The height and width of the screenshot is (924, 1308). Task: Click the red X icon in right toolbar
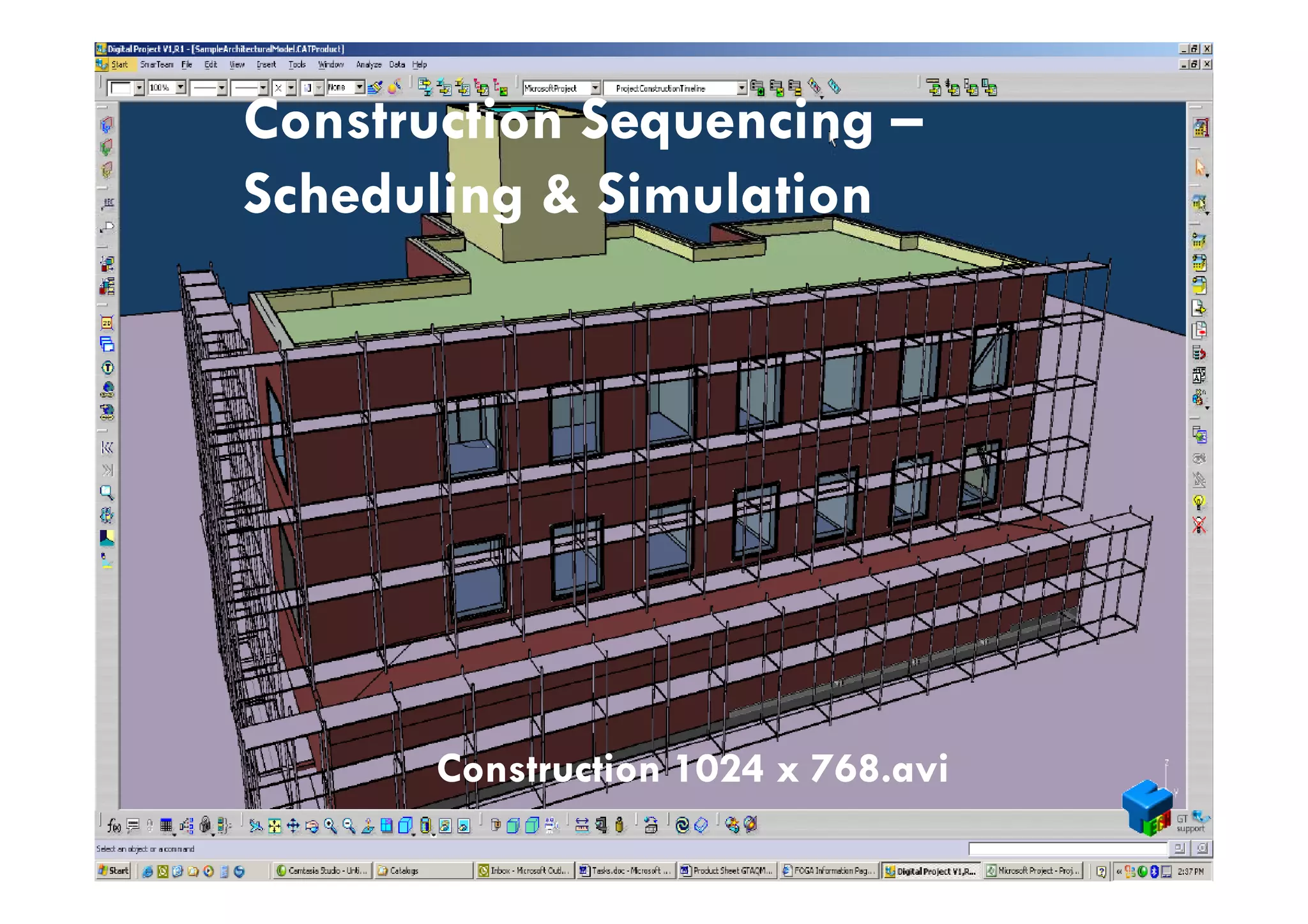pyautogui.click(x=1199, y=525)
